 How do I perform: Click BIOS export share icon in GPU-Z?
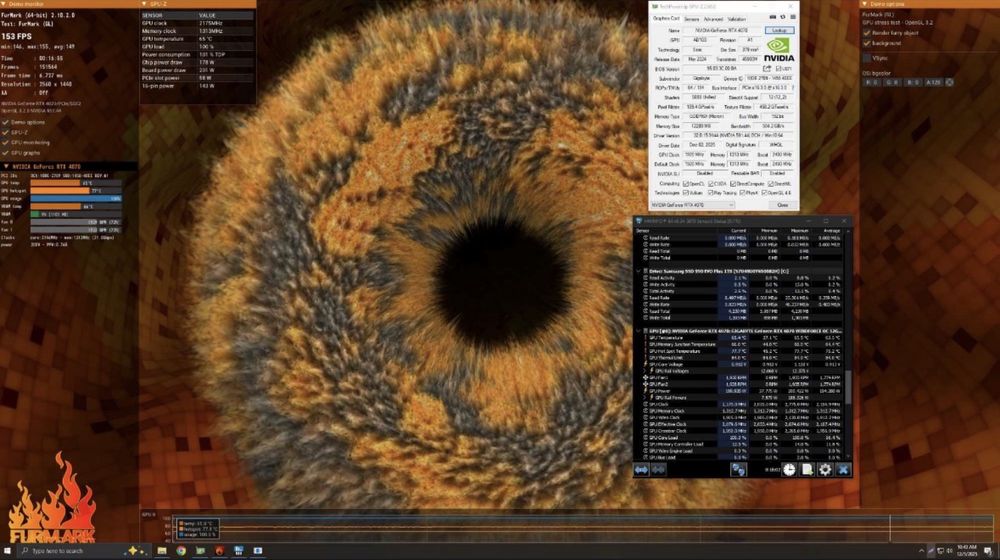[767, 68]
